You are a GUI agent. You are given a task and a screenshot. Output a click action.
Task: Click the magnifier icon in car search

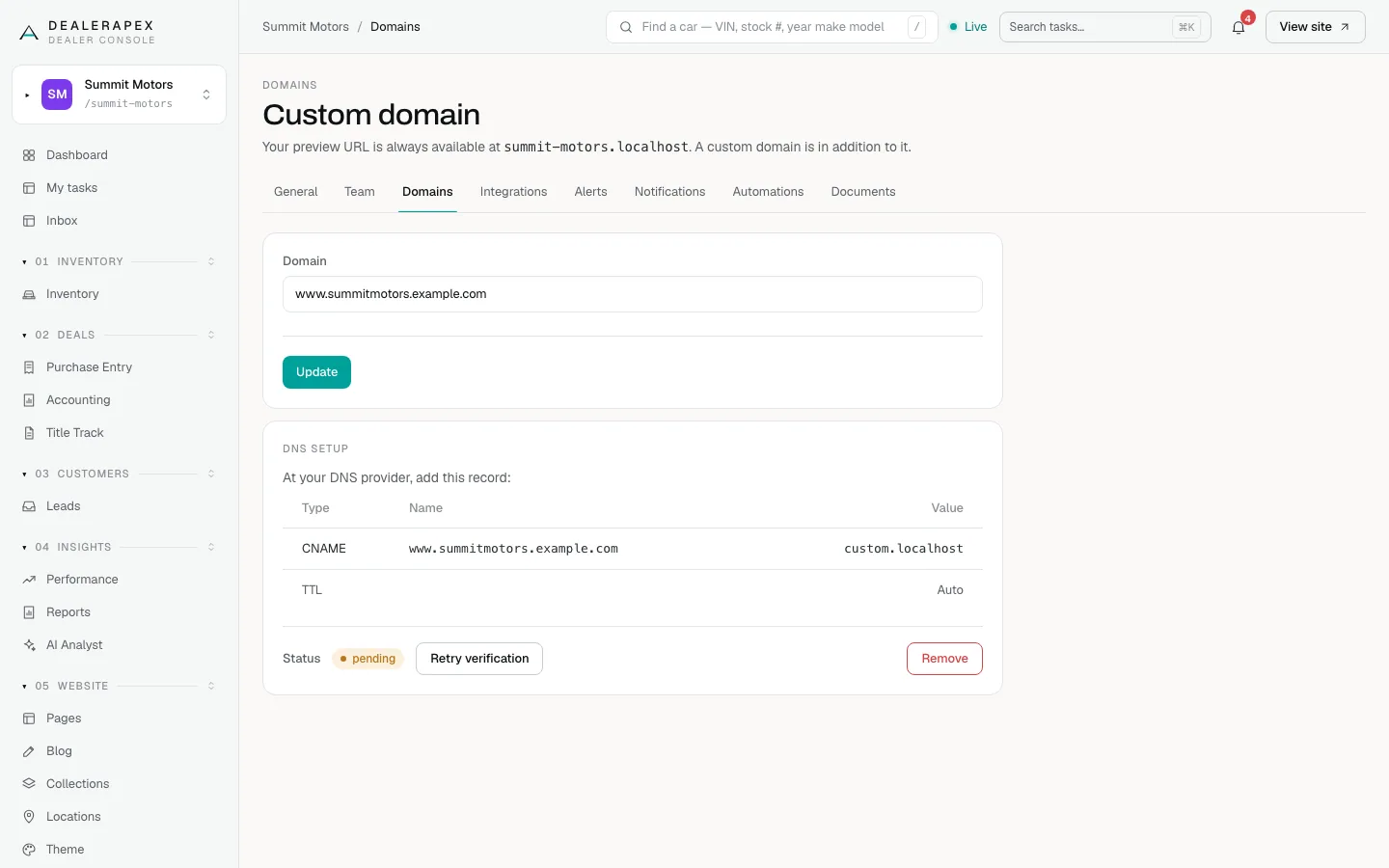click(x=626, y=27)
